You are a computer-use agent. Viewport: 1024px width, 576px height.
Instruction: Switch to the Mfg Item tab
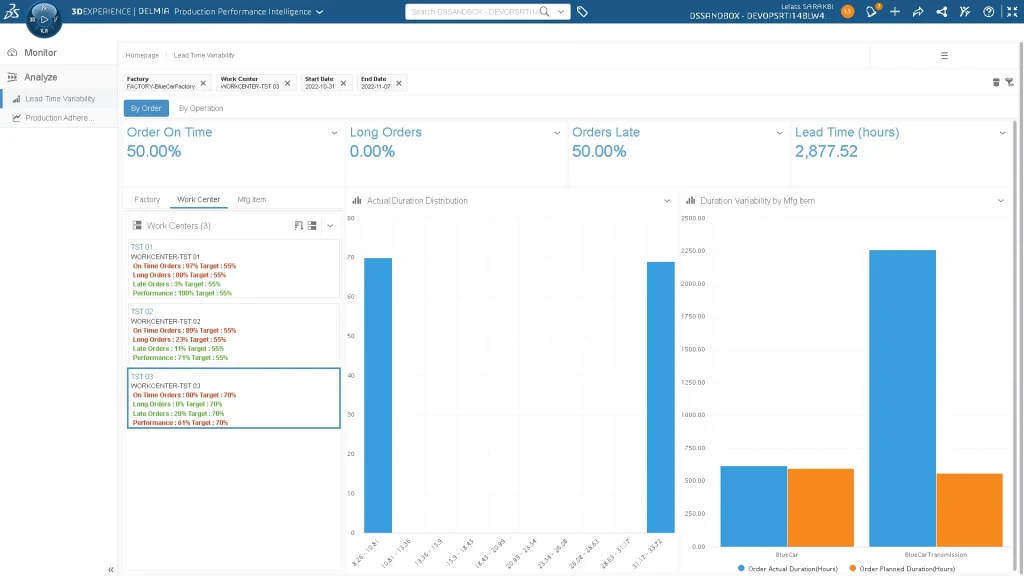(x=251, y=200)
